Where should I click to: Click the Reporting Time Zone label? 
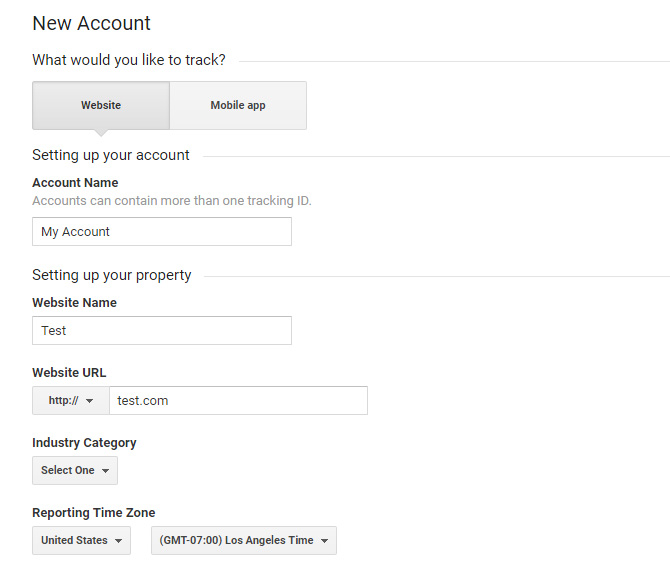[x=94, y=513]
